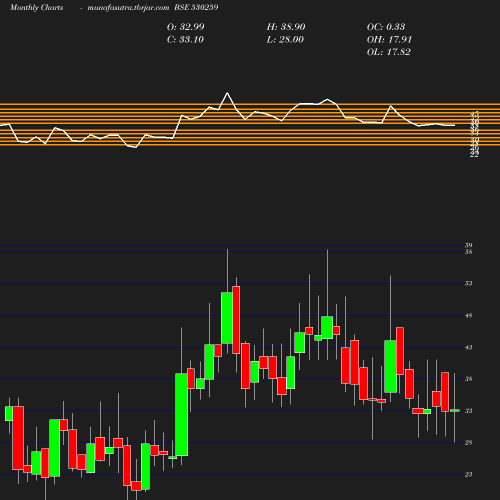Click the 'OH: 17.91' reading
500x500 pixels.
389,40
